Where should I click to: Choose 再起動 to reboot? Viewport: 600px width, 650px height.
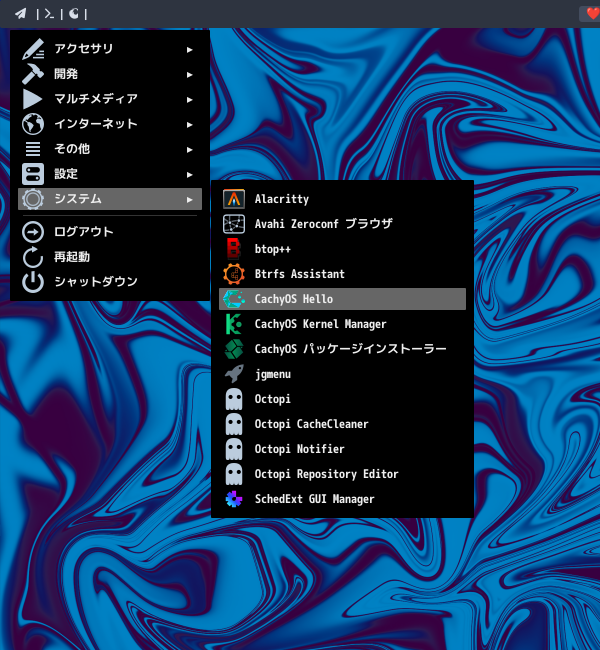110,257
